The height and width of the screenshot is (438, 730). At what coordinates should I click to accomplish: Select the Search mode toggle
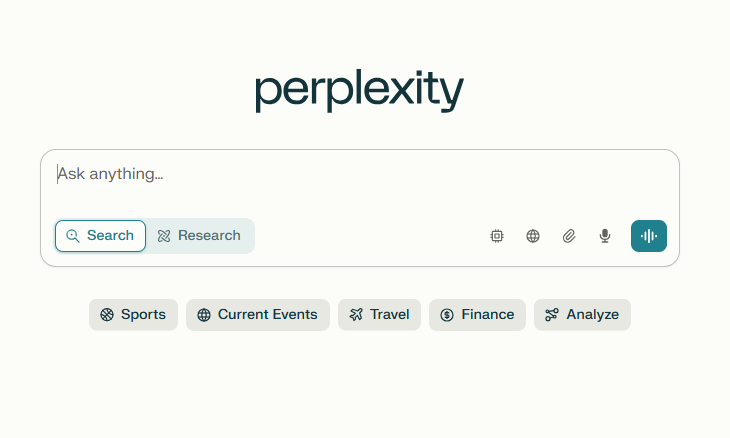[100, 236]
